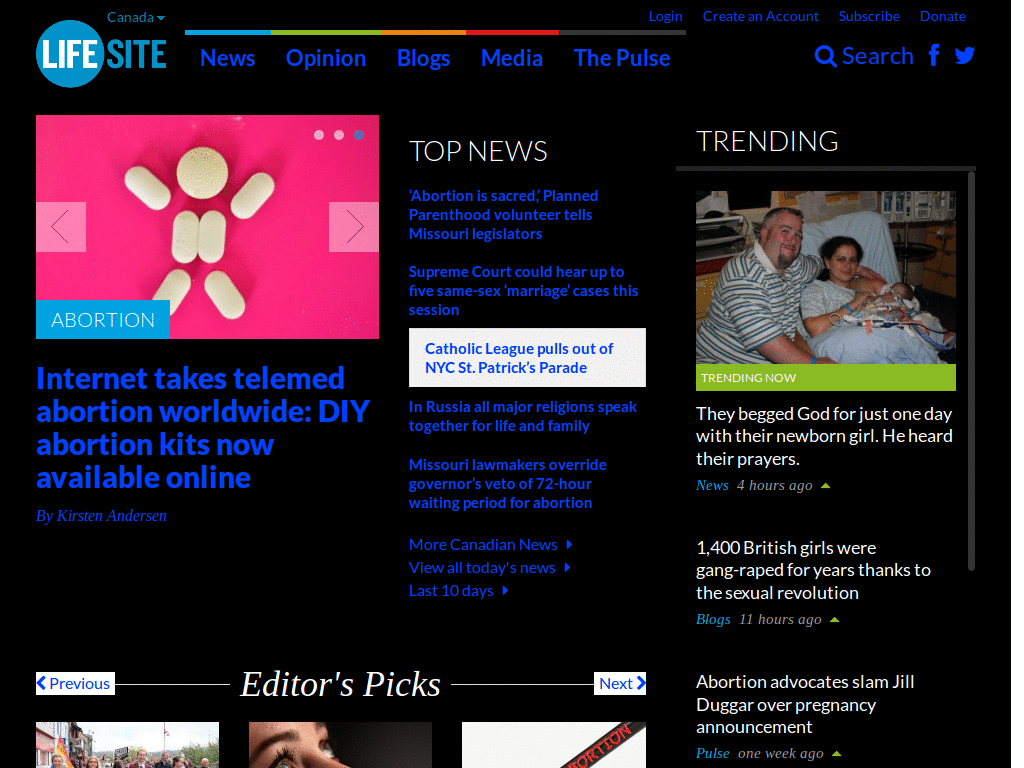Click the LifeSite logo
This screenshot has width=1024, height=768.
101,54
